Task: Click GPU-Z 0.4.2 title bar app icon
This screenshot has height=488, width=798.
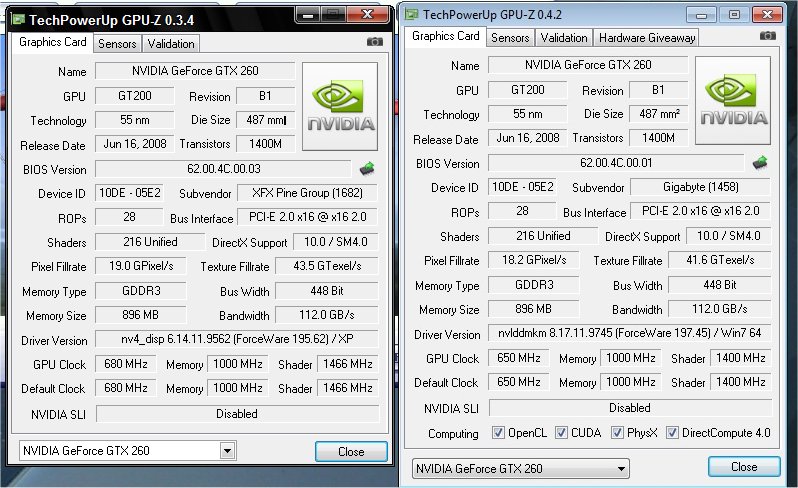Action: [x=411, y=14]
